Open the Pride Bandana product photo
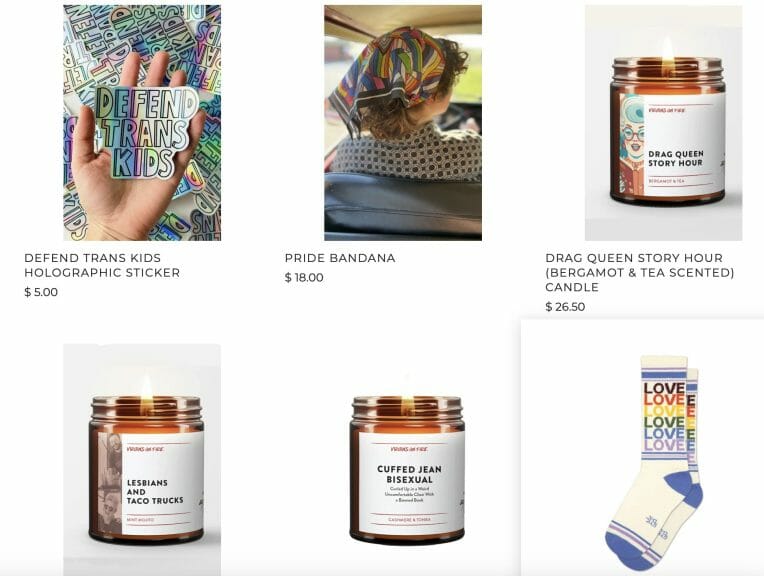Viewport: 764px width, 576px height. coord(403,123)
